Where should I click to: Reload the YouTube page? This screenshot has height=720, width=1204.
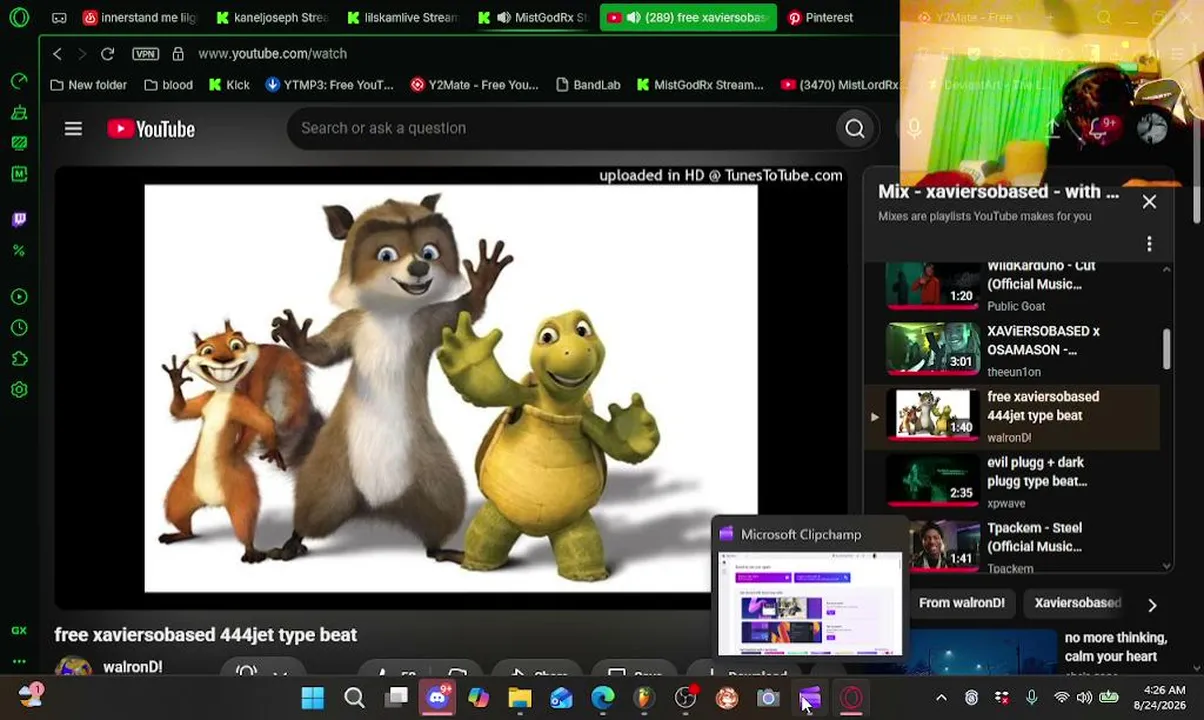pos(107,54)
